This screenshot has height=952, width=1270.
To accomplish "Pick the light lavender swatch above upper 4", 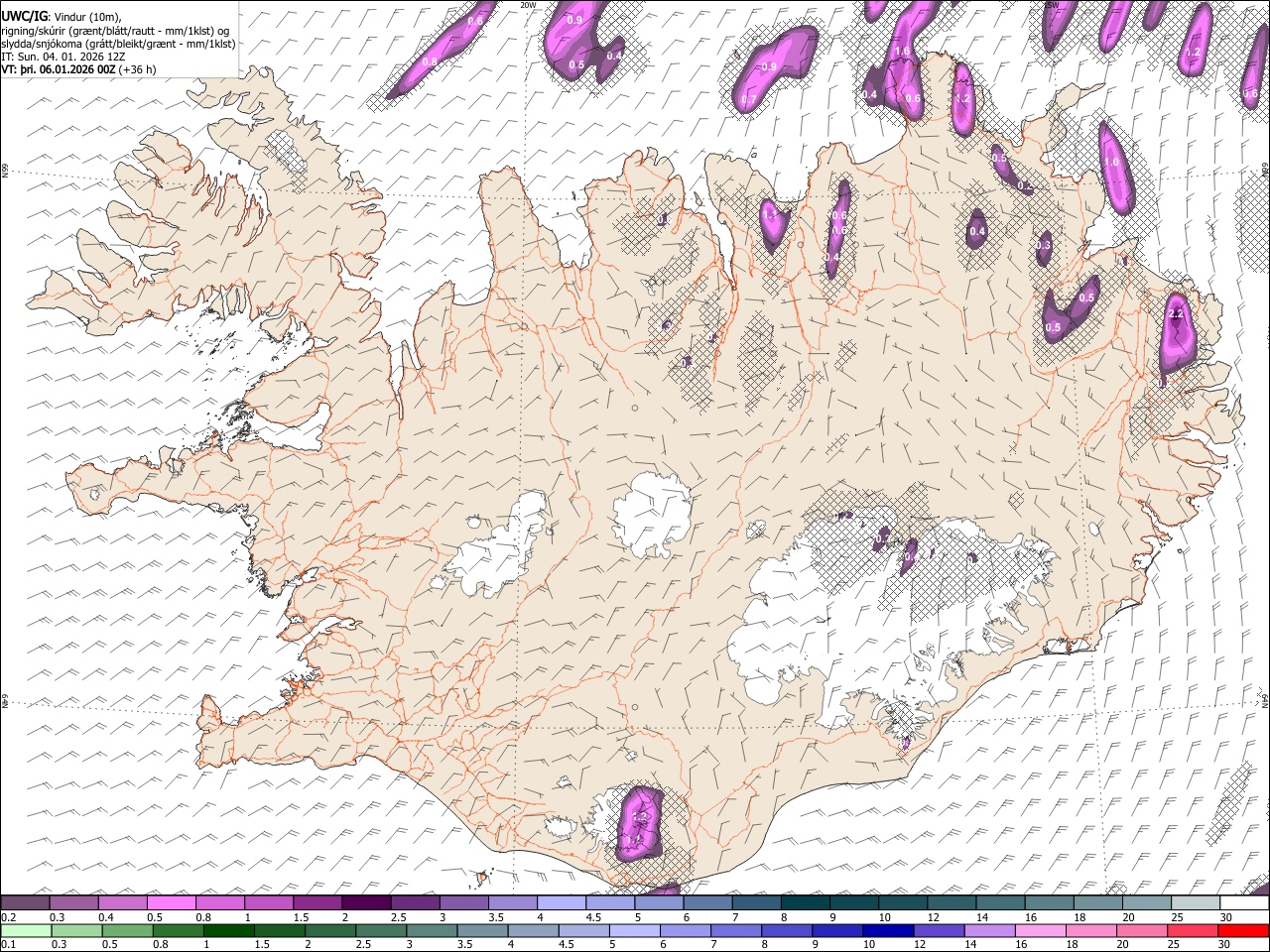I will 562,903.
